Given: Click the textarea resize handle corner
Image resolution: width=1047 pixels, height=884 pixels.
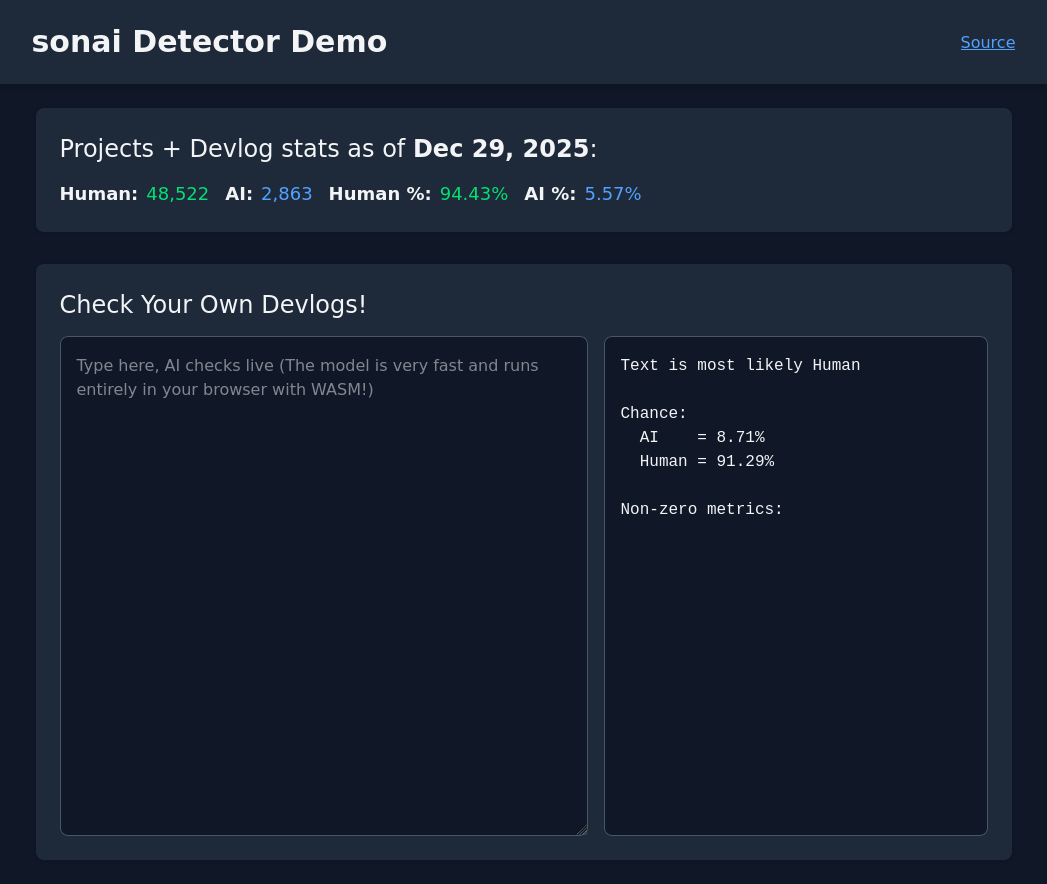Looking at the screenshot, I should point(581,829).
